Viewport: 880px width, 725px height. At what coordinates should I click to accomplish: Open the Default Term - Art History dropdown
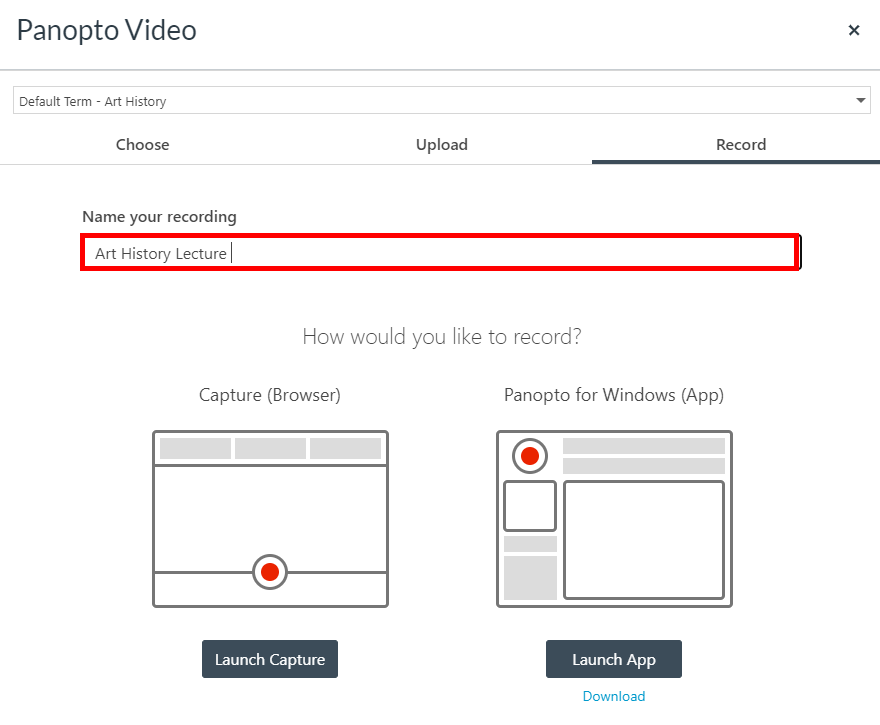[440, 100]
